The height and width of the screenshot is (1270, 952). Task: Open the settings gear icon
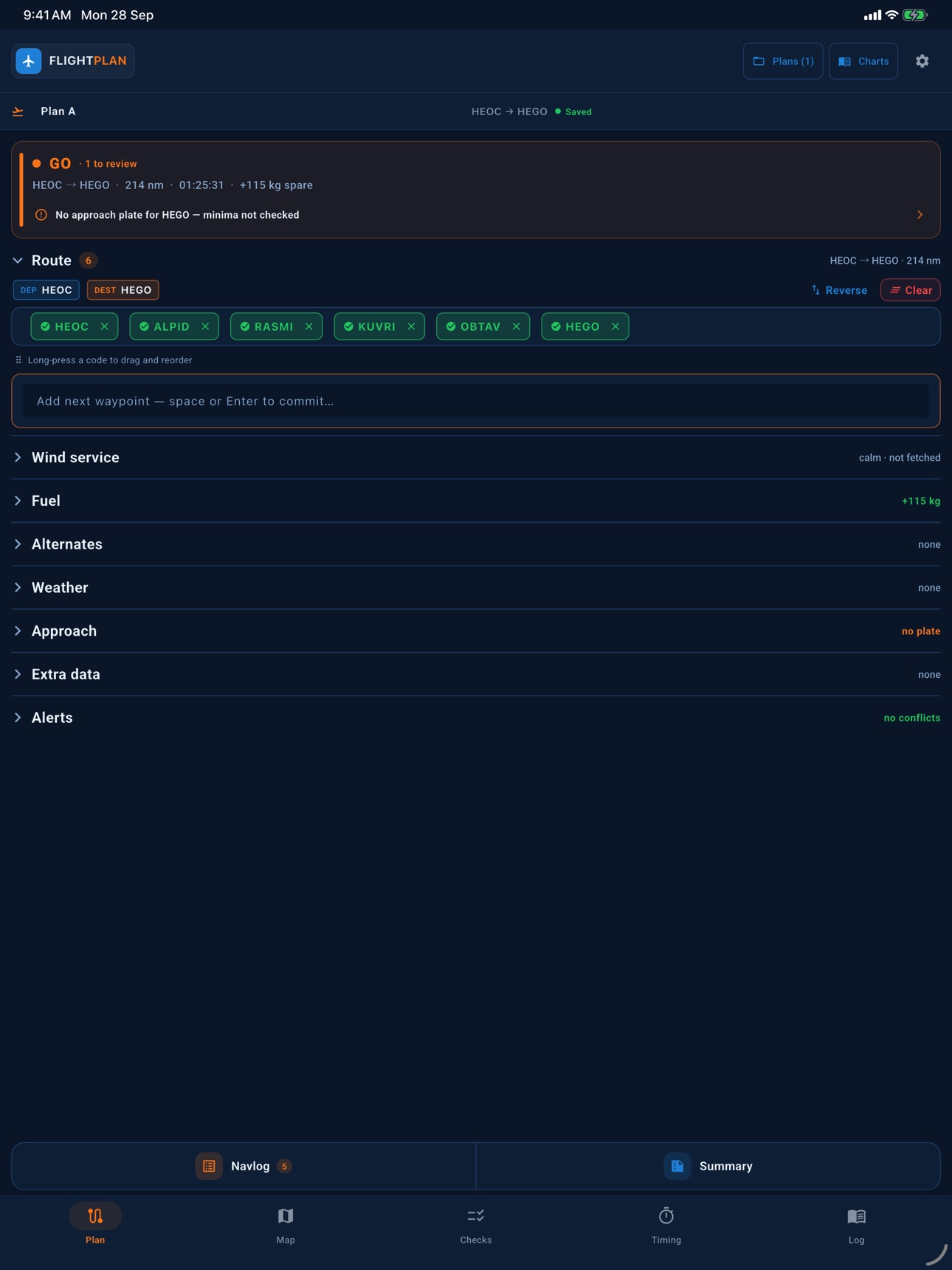click(x=922, y=61)
